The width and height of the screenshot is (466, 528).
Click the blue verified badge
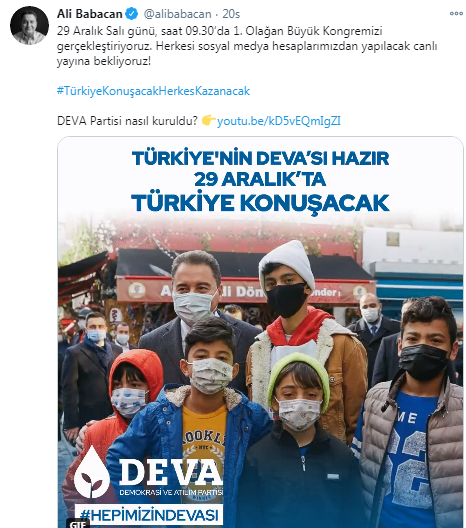pyautogui.click(x=132, y=14)
